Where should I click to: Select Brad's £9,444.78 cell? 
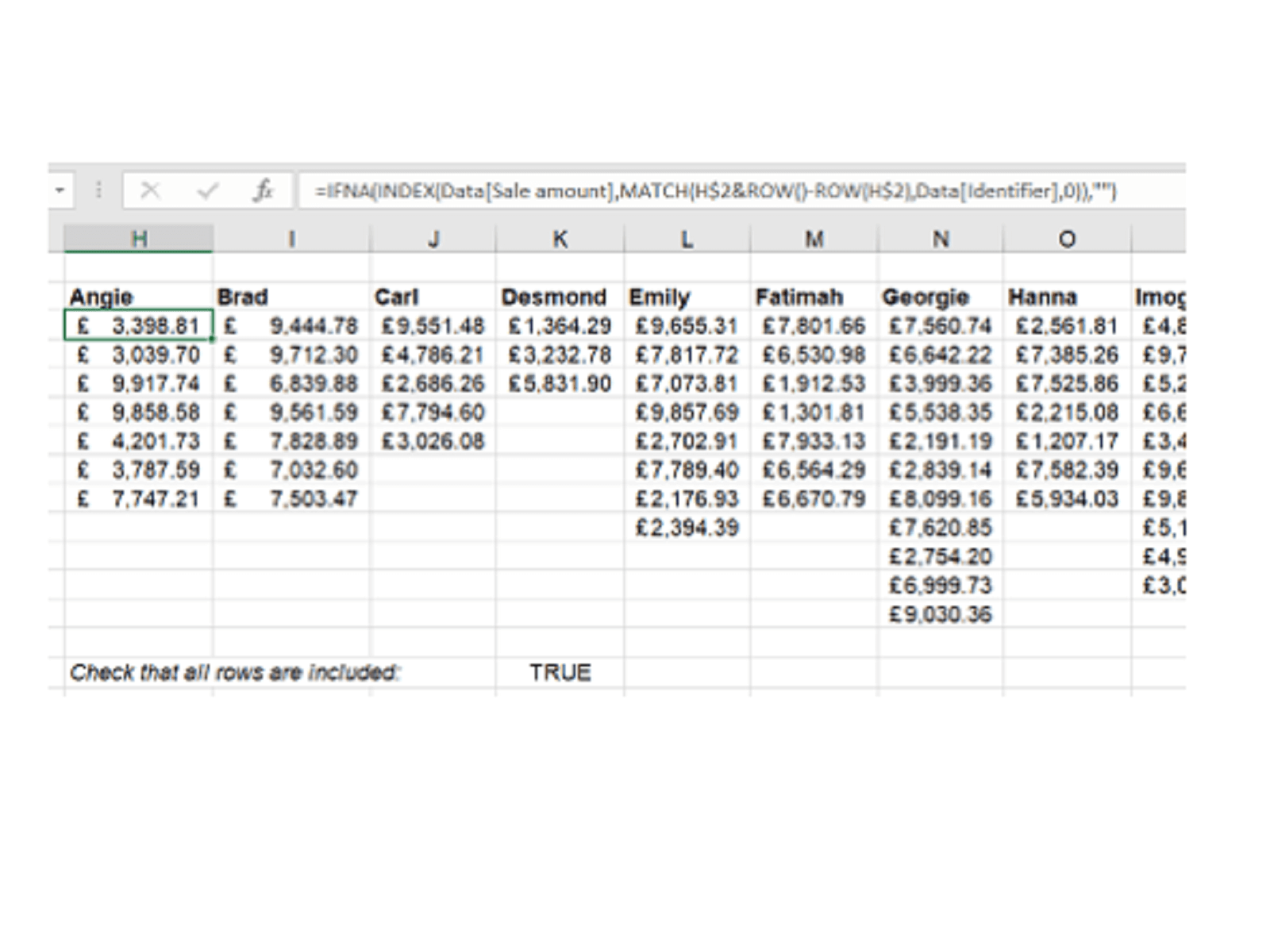[x=291, y=326]
